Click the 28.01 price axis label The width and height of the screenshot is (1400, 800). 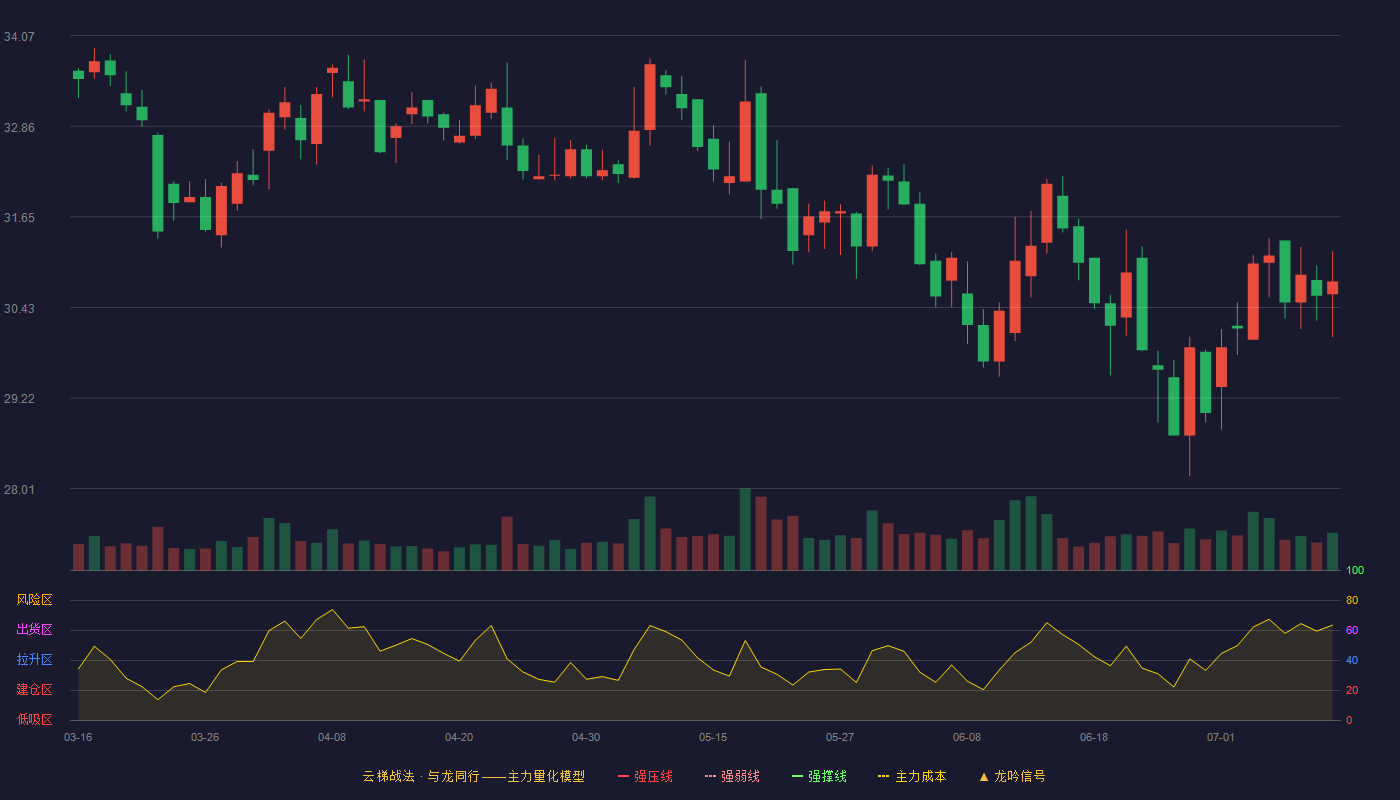pyautogui.click(x=19, y=489)
